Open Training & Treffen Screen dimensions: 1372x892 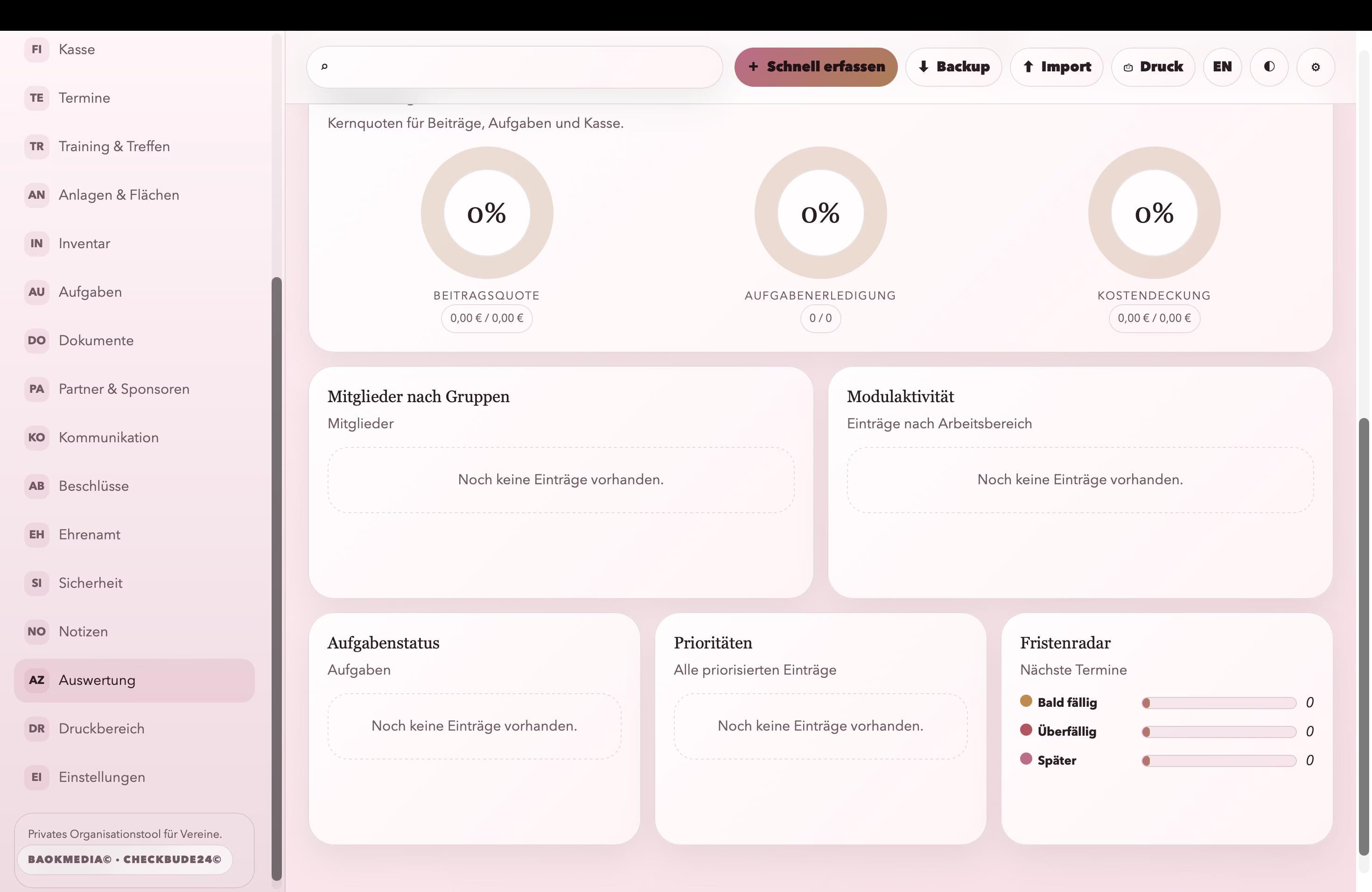point(134,146)
